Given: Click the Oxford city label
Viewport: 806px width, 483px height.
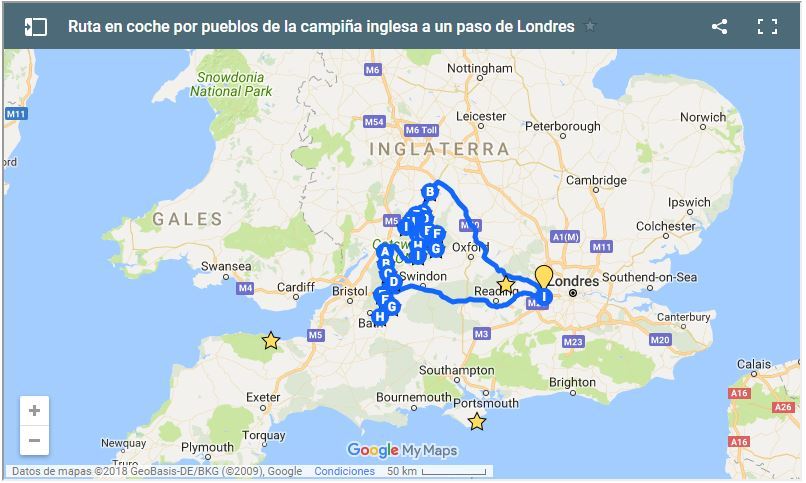Looking at the screenshot, I should coord(470,248).
